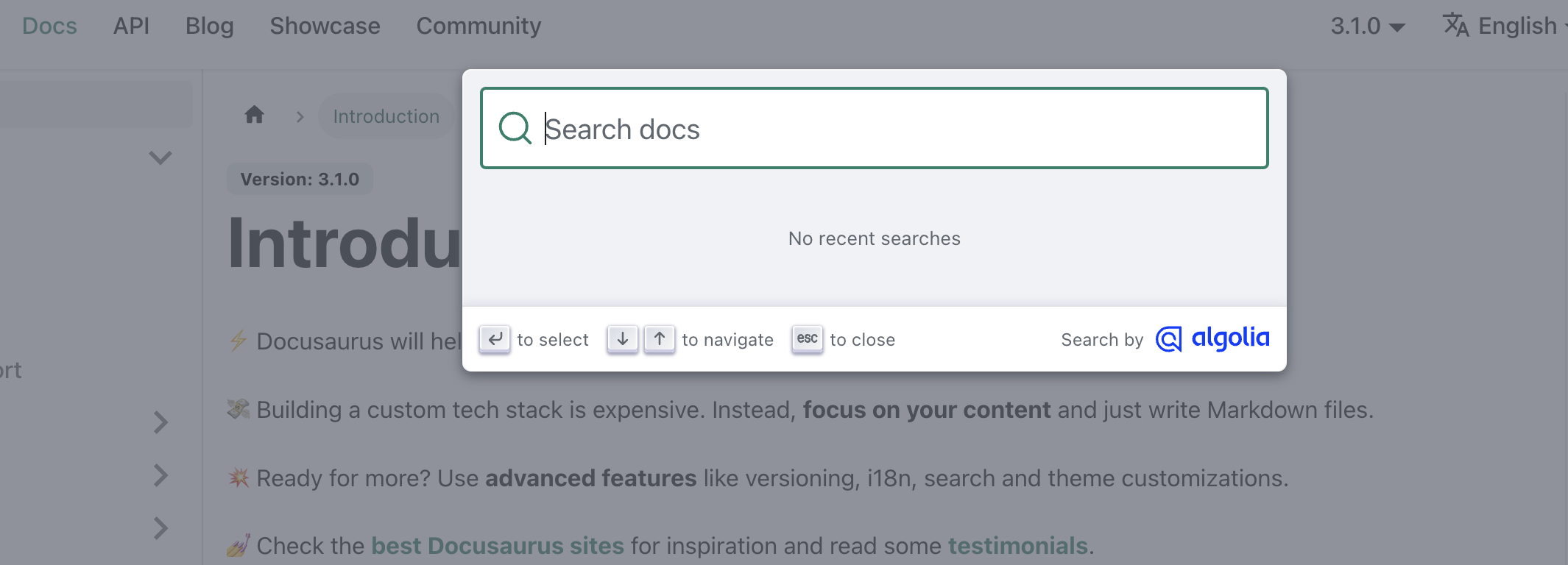Open the 3.1.0 version dropdown
The width and height of the screenshot is (1568, 565).
[x=1368, y=26]
